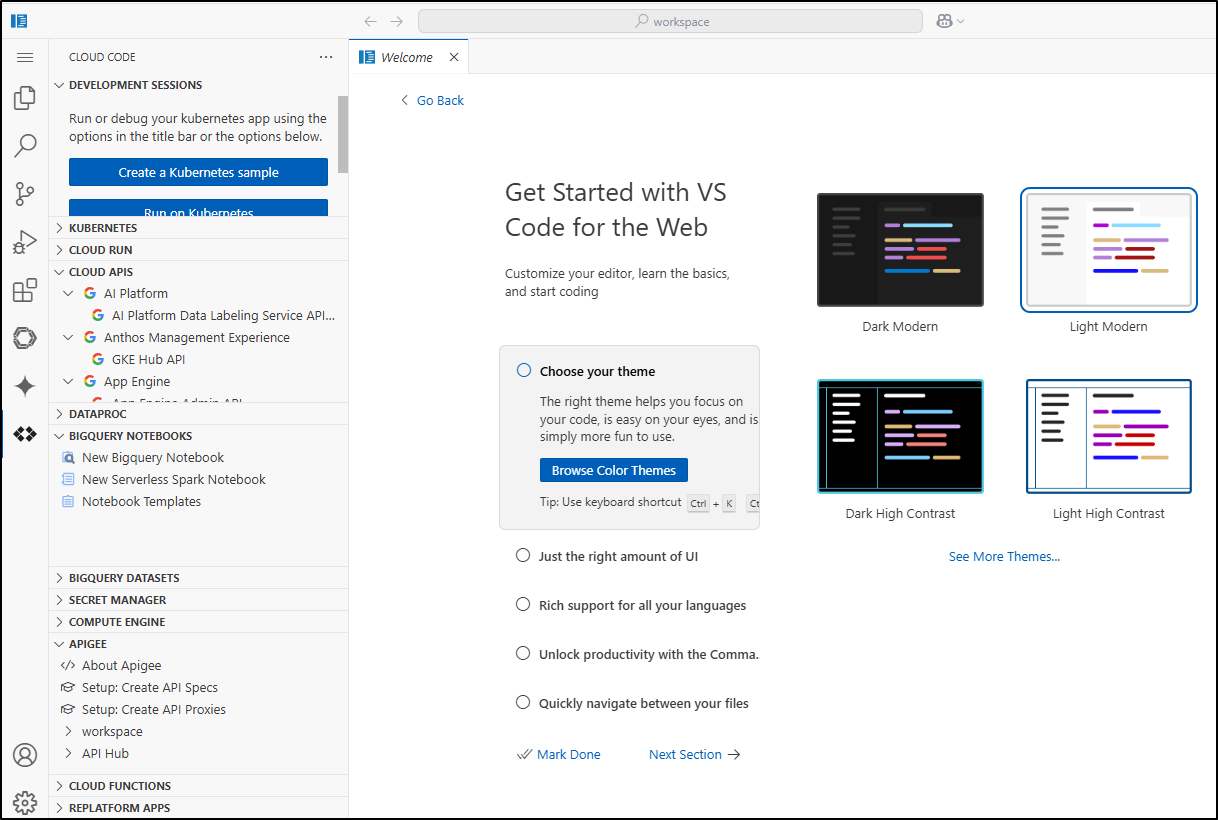The image size is (1218, 820).
Task: Open the Explorer view in activity bar
Action: [25, 99]
